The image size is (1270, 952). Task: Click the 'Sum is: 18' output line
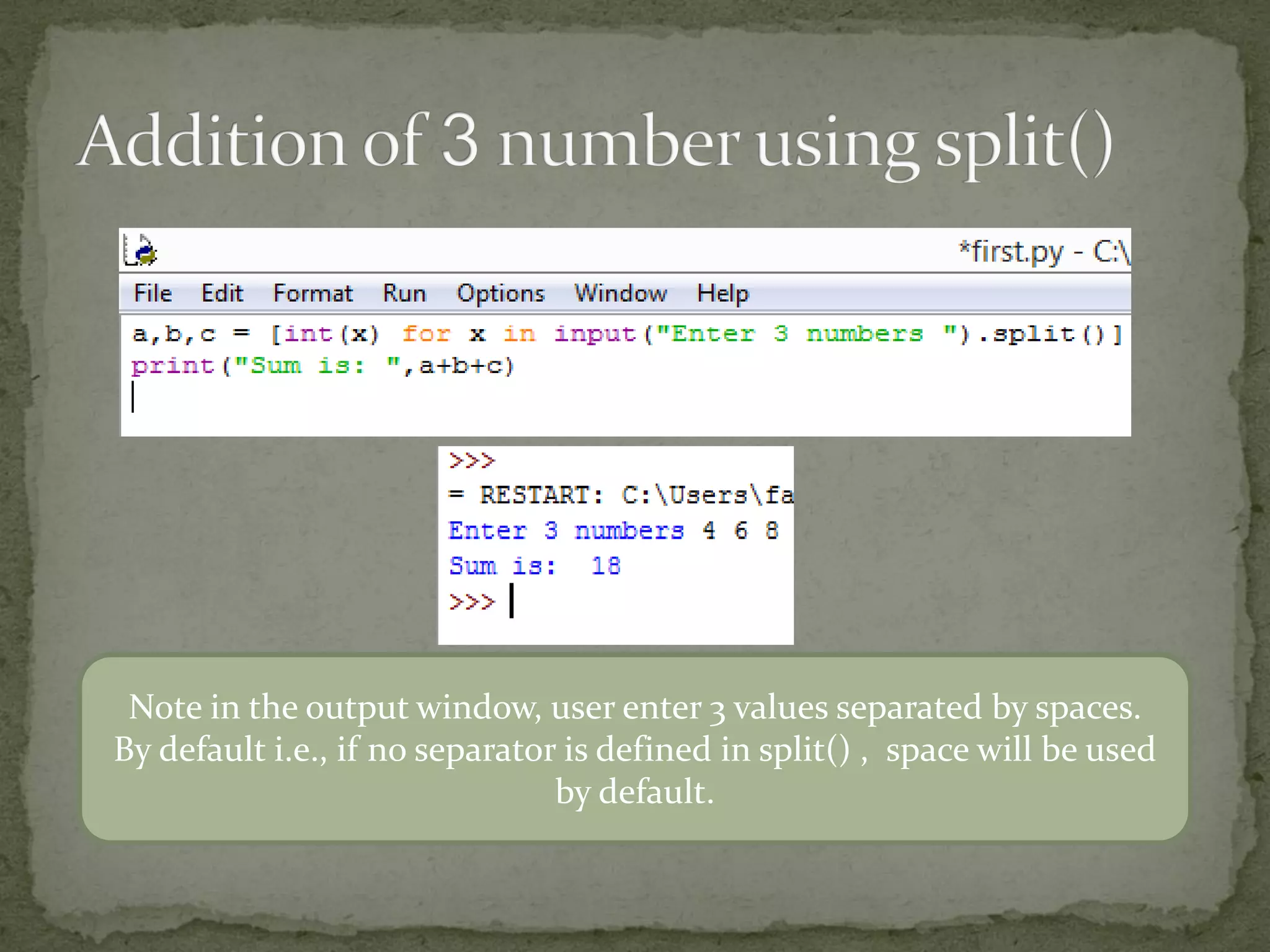(x=534, y=566)
